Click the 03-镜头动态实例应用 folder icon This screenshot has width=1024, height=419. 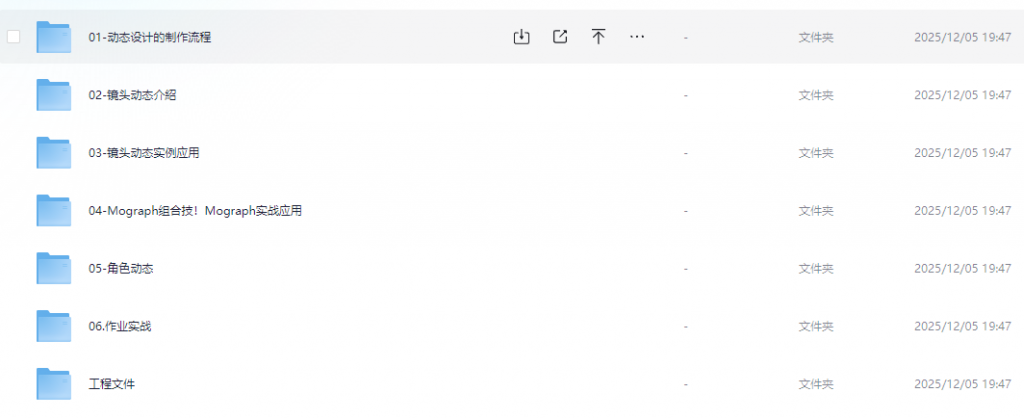[54, 153]
